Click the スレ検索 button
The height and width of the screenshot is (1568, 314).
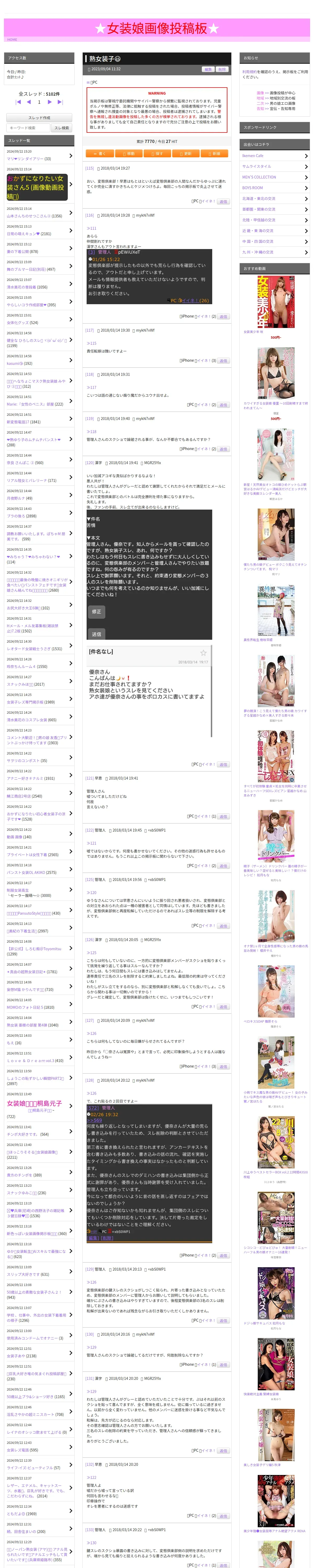click(61, 128)
